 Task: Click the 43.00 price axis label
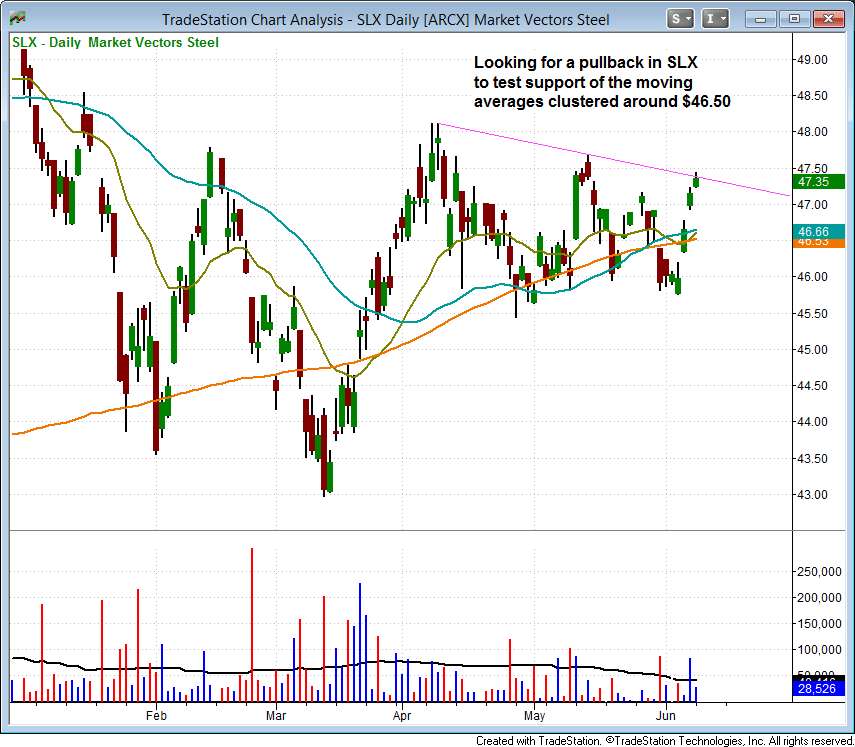click(x=812, y=495)
